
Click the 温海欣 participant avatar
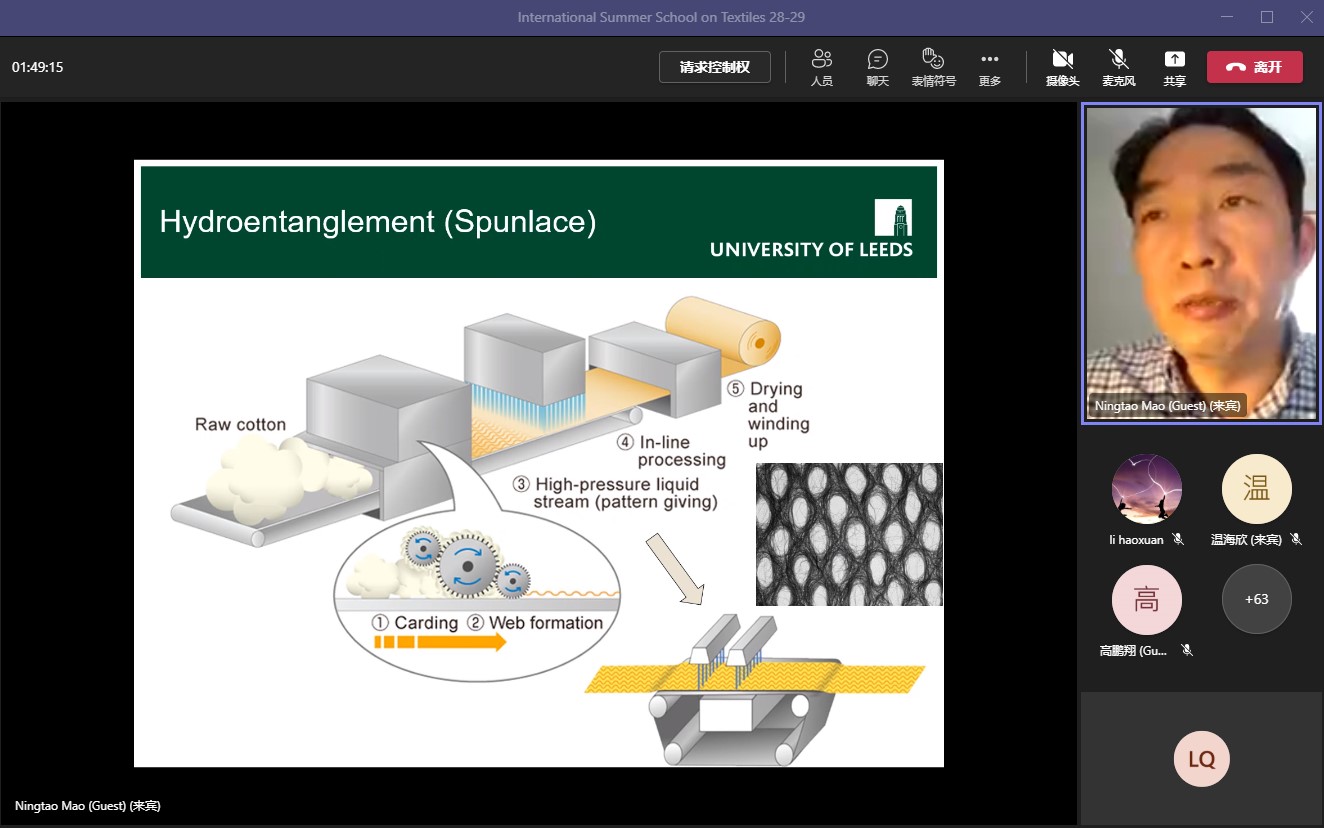(x=1256, y=489)
